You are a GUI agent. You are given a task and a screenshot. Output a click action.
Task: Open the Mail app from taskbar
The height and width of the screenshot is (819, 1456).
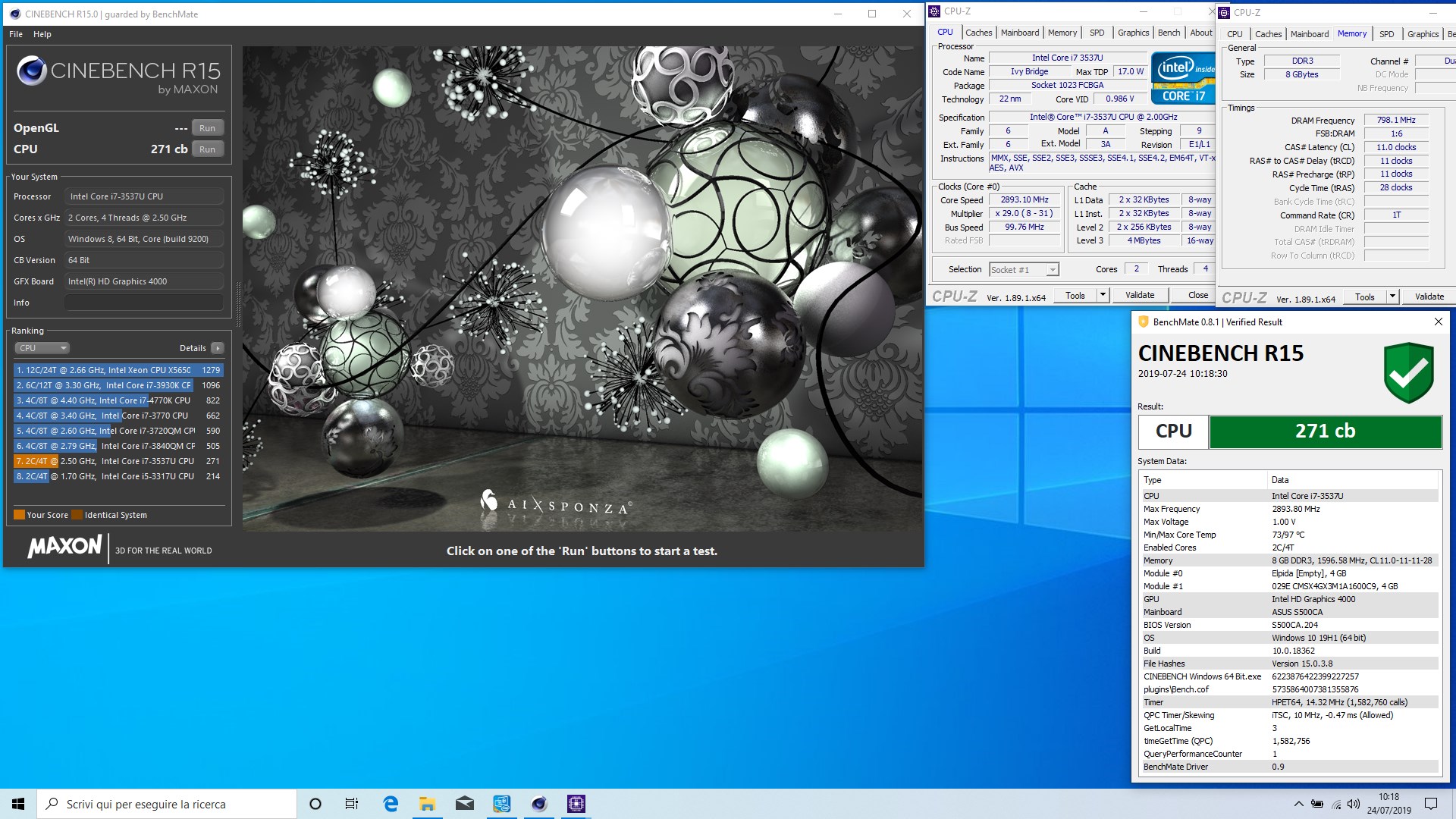click(465, 804)
